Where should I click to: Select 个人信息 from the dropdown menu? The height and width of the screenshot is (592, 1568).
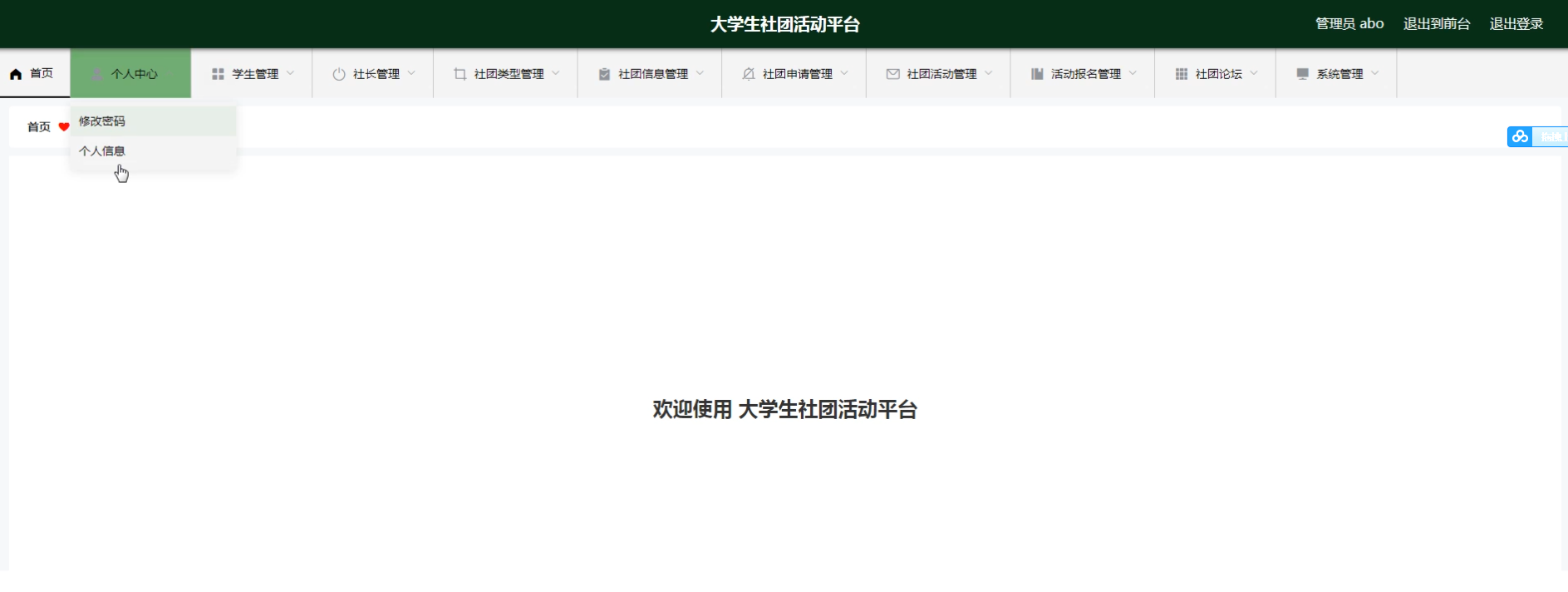[x=102, y=151]
